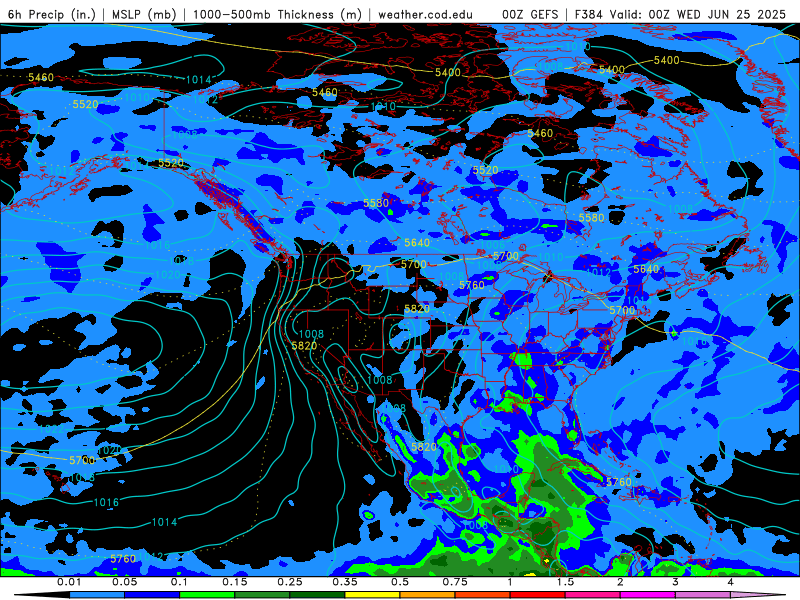
Task: Click the "0.01" legend value
Action: pos(69,582)
